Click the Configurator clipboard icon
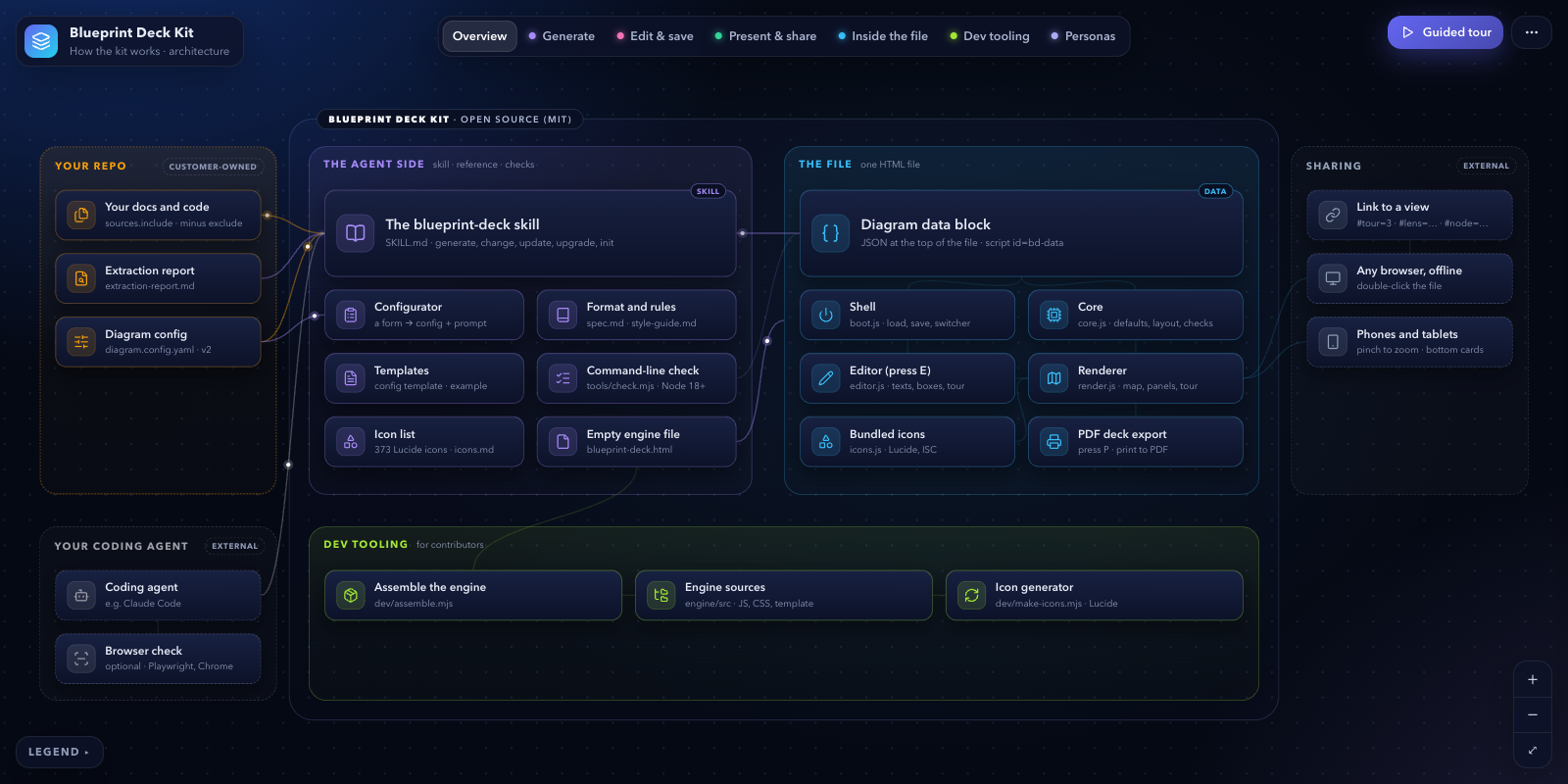Image resolution: width=1568 pixels, height=784 pixels. (351, 315)
